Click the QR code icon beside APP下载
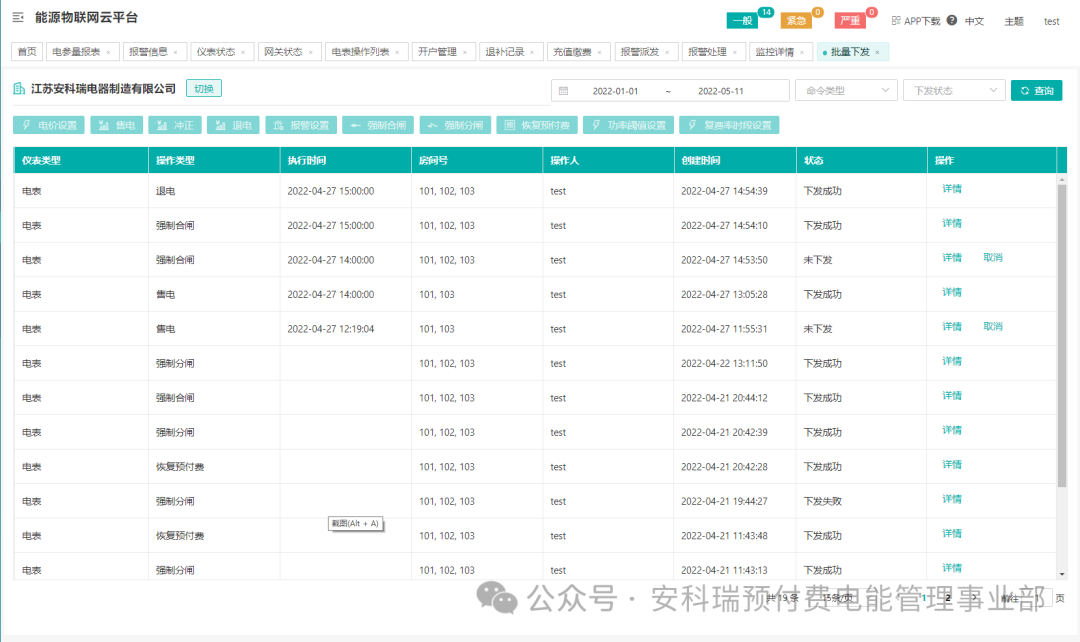This screenshot has width=1080, height=642. pyautogui.click(x=895, y=21)
